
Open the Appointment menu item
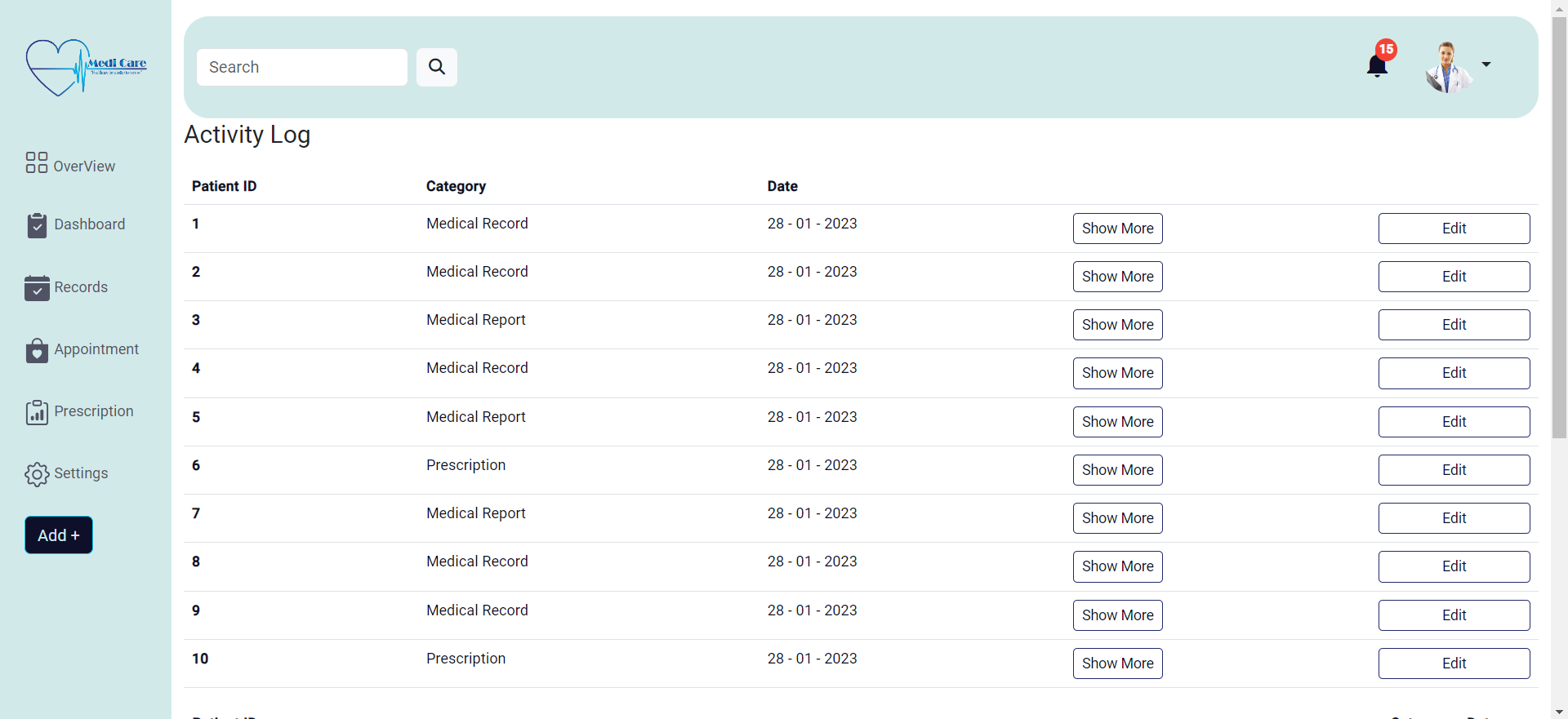click(96, 349)
